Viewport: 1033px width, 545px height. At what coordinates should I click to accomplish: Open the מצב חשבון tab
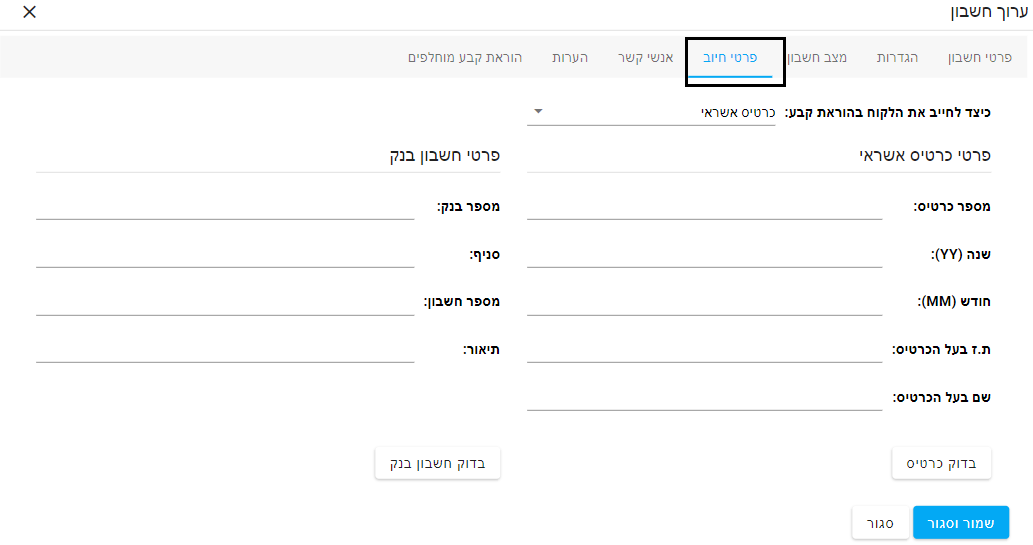[x=818, y=57]
